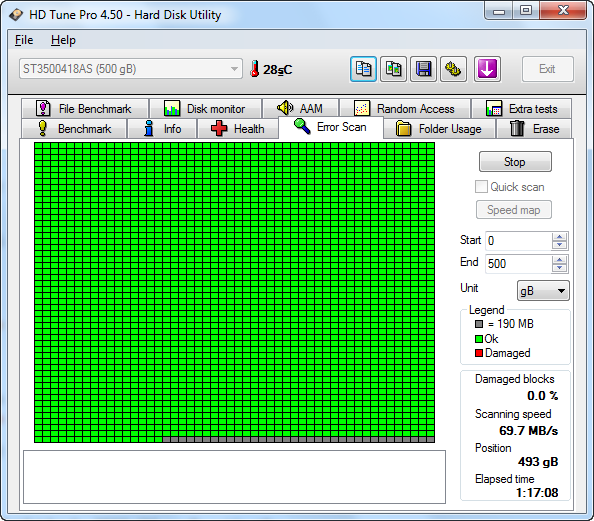This screenshot has height=521, width=594.
Task: Open the Help menu
Action: [x=63, y=40]
